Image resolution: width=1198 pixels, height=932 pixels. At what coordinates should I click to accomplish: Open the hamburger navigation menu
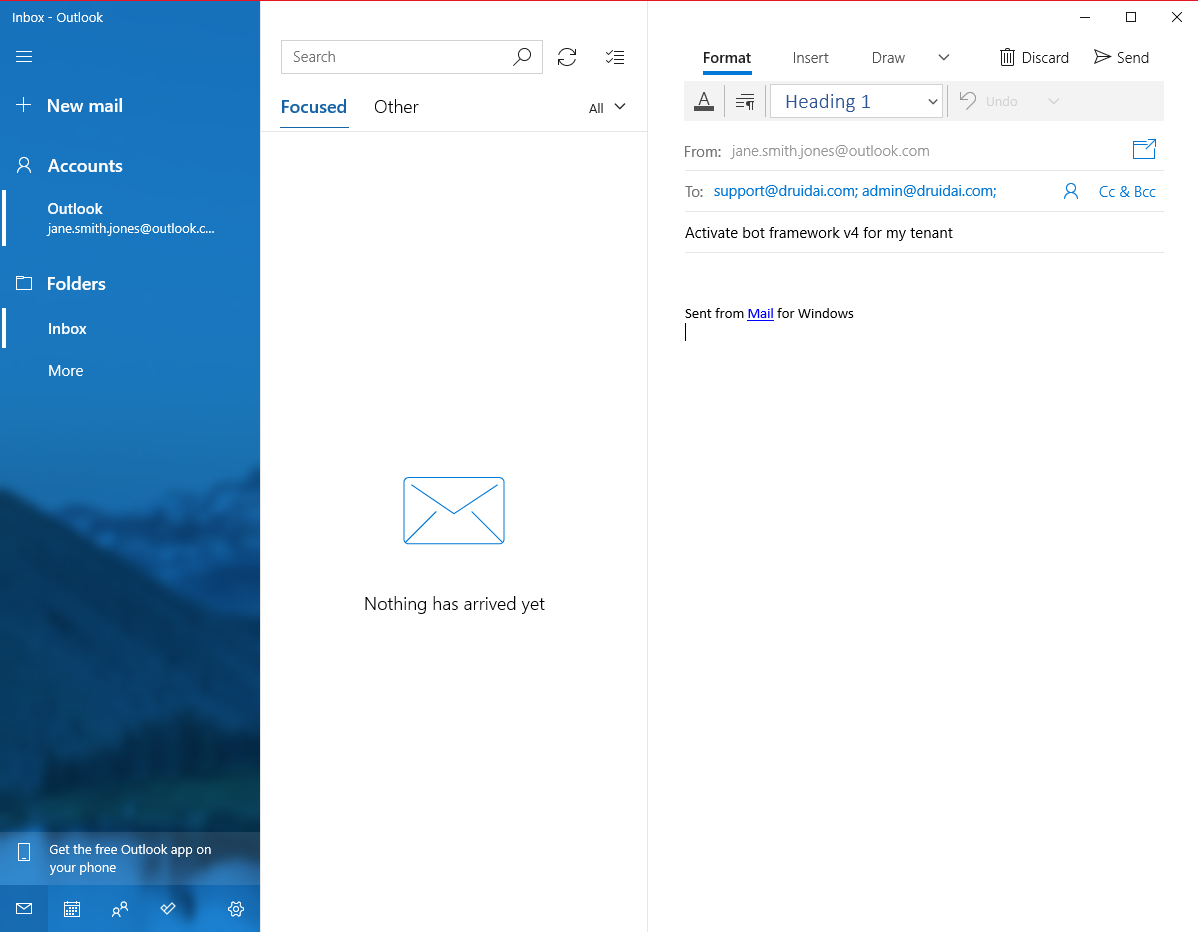point(24,57)
